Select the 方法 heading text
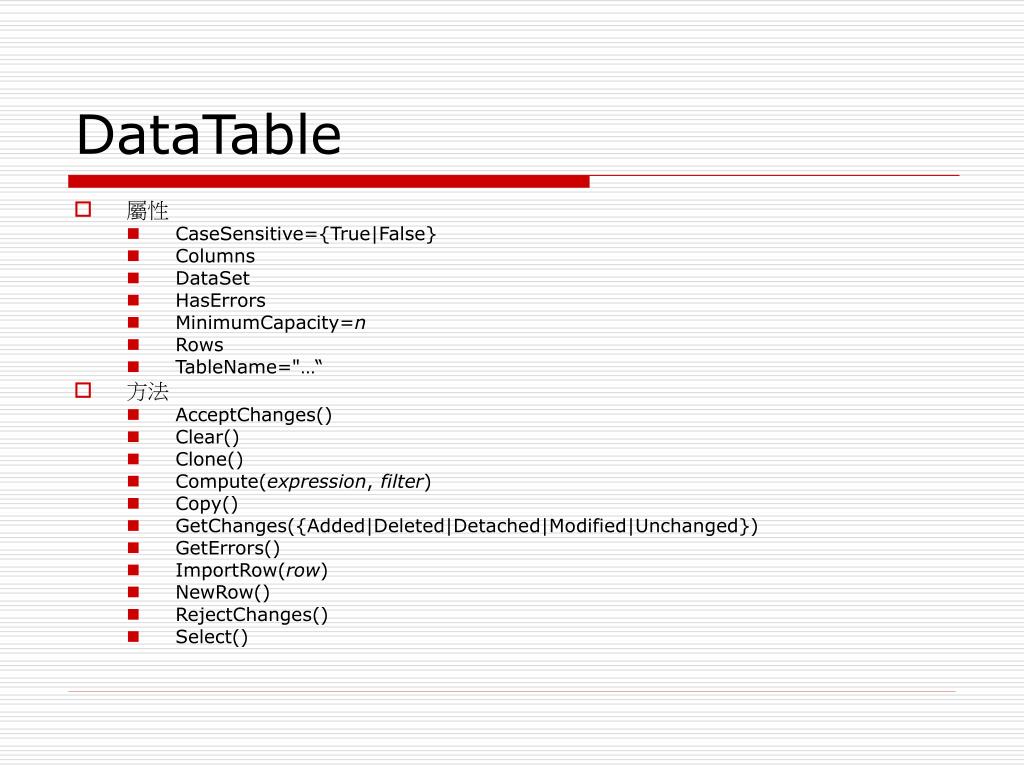The image size is (1024, 768). 148,391
